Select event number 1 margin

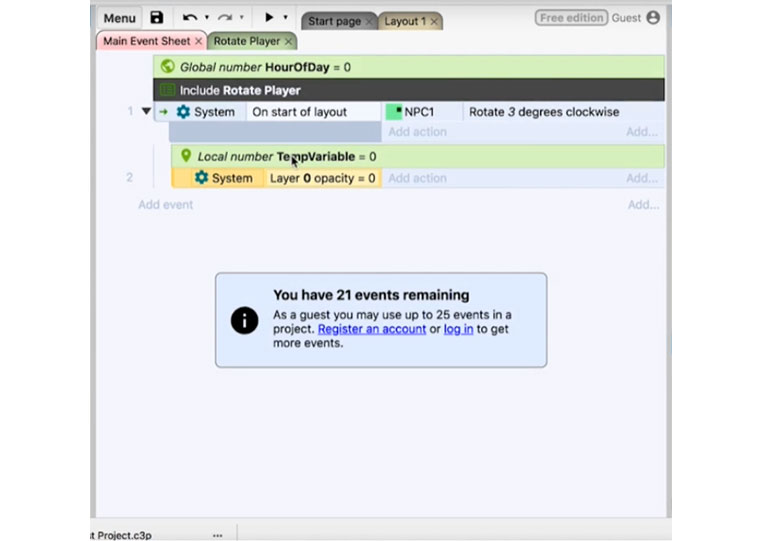pos(130,111)
